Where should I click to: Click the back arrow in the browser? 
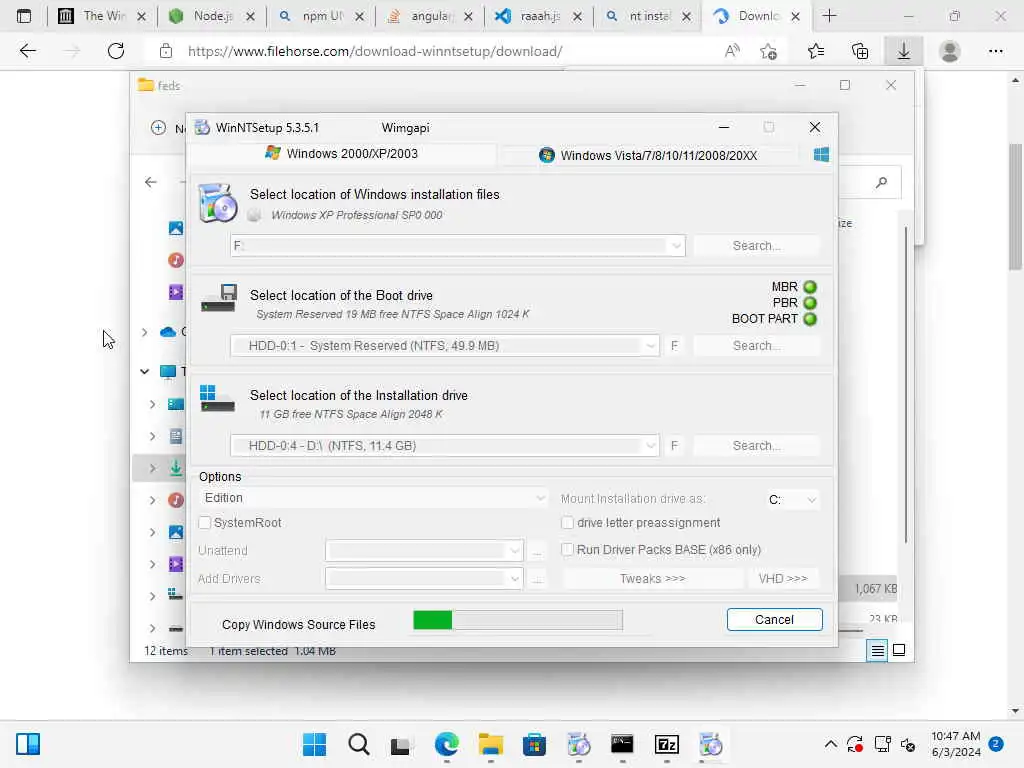pos(27,51)
